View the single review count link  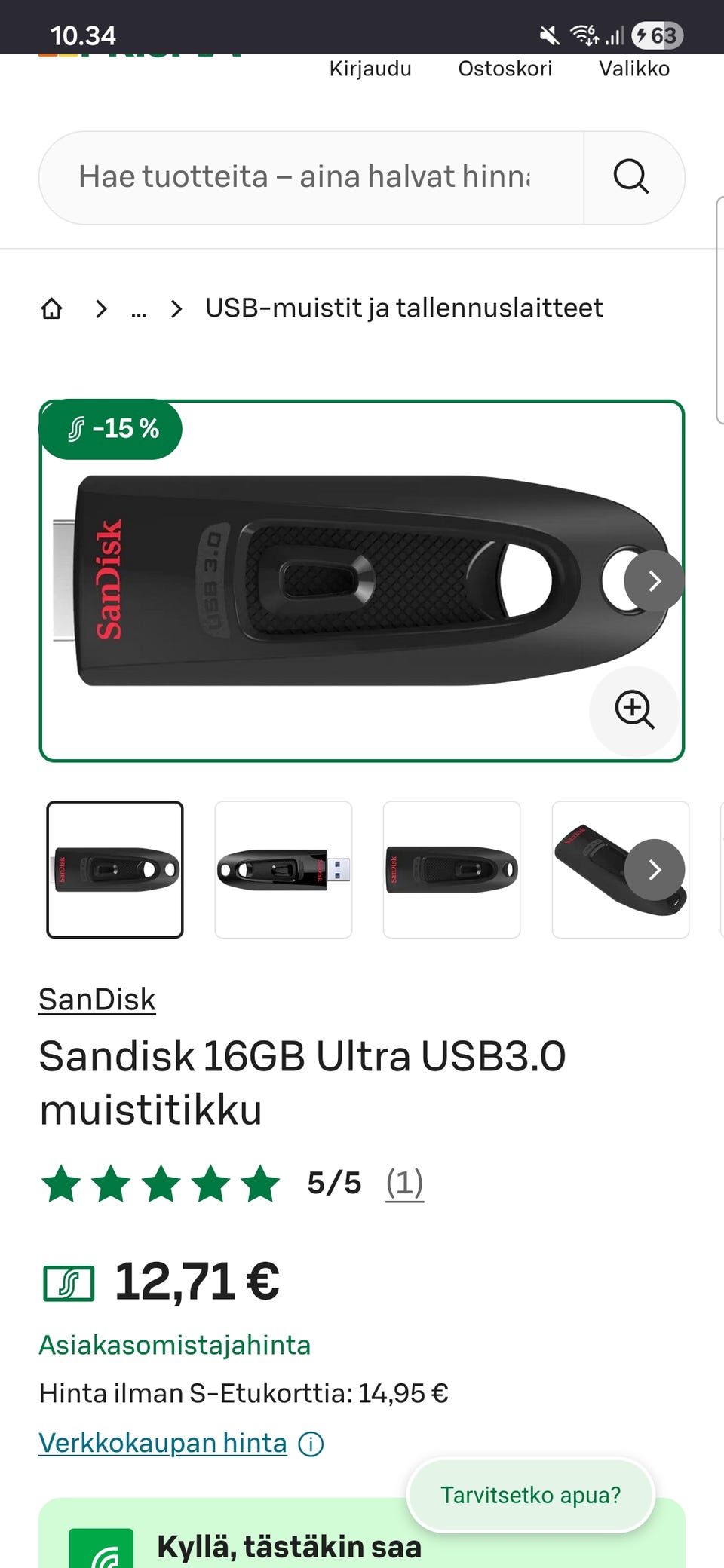coord(404,1183)
